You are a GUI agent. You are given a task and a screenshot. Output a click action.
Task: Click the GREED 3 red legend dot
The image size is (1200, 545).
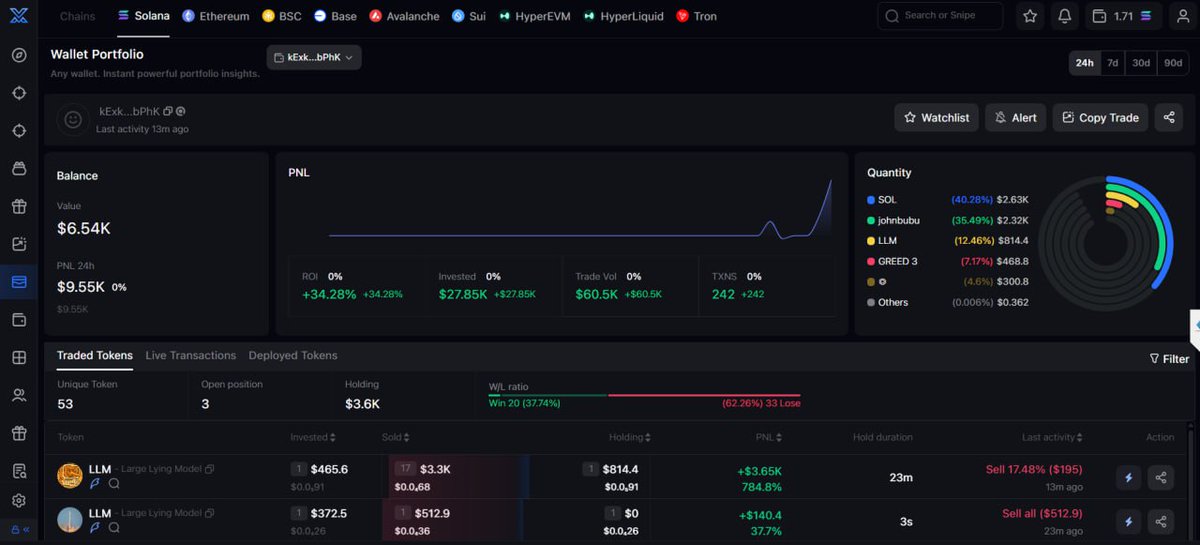click(x=871, y=261)
